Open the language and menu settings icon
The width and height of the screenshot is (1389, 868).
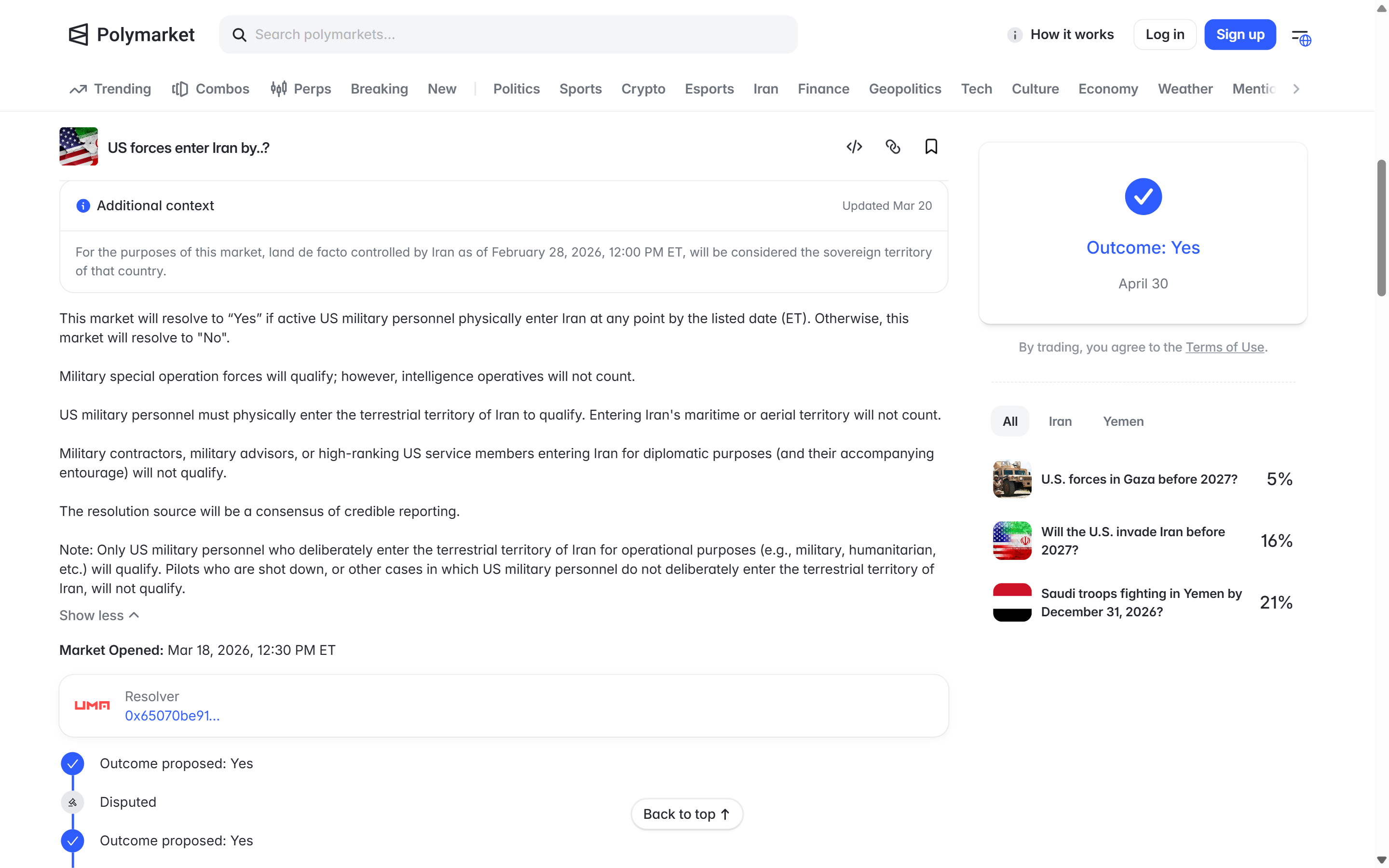1301,37
